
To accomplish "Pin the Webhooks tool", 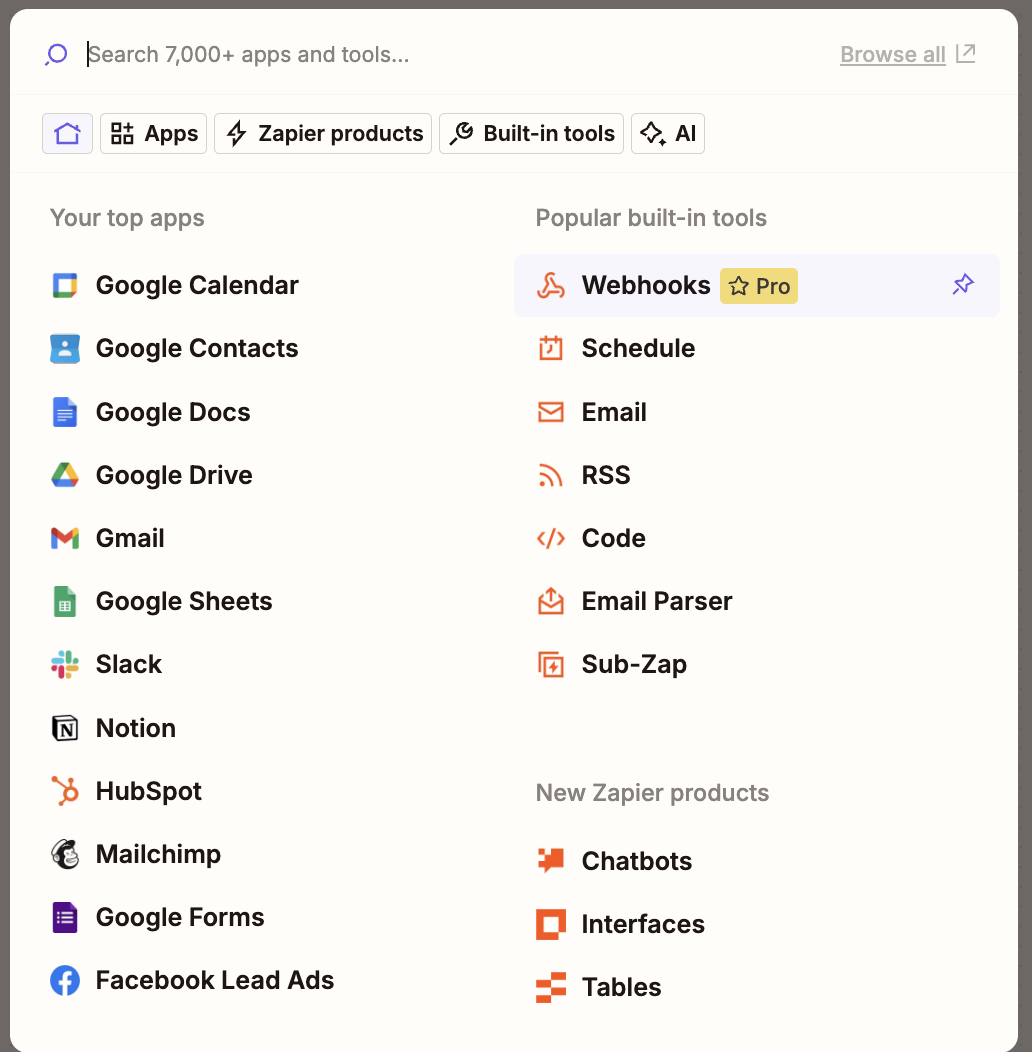I will pyautogui.click(x=962, y=286).
